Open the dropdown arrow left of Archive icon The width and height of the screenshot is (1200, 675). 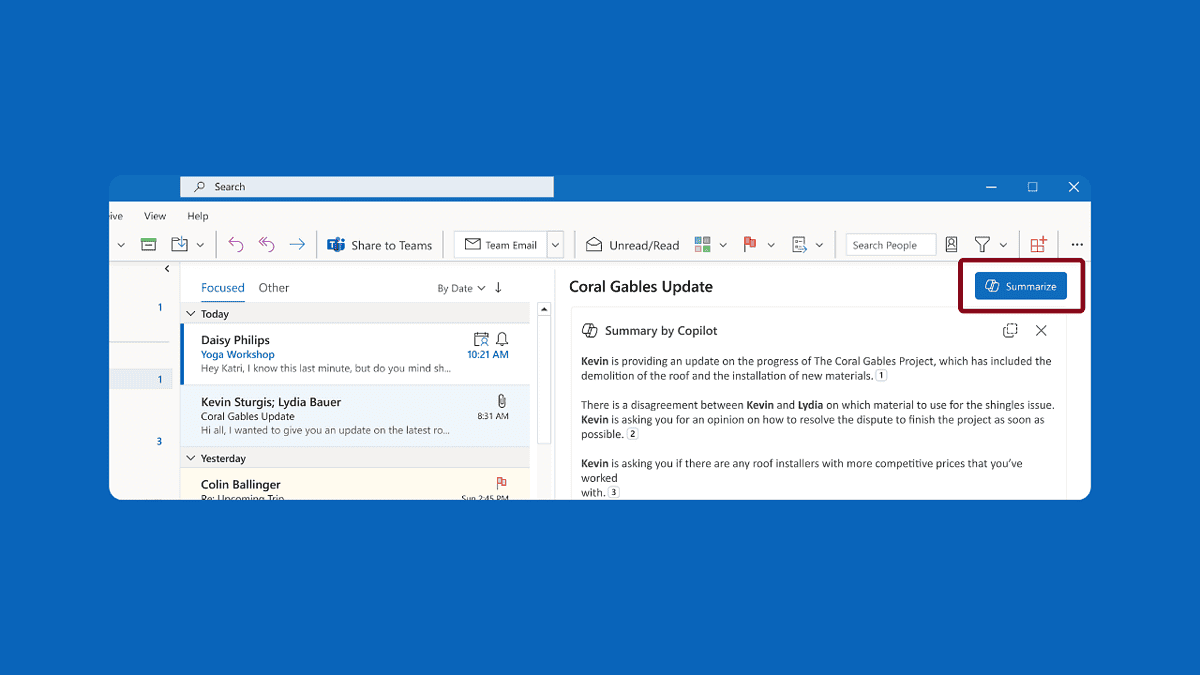click(121, 245)
